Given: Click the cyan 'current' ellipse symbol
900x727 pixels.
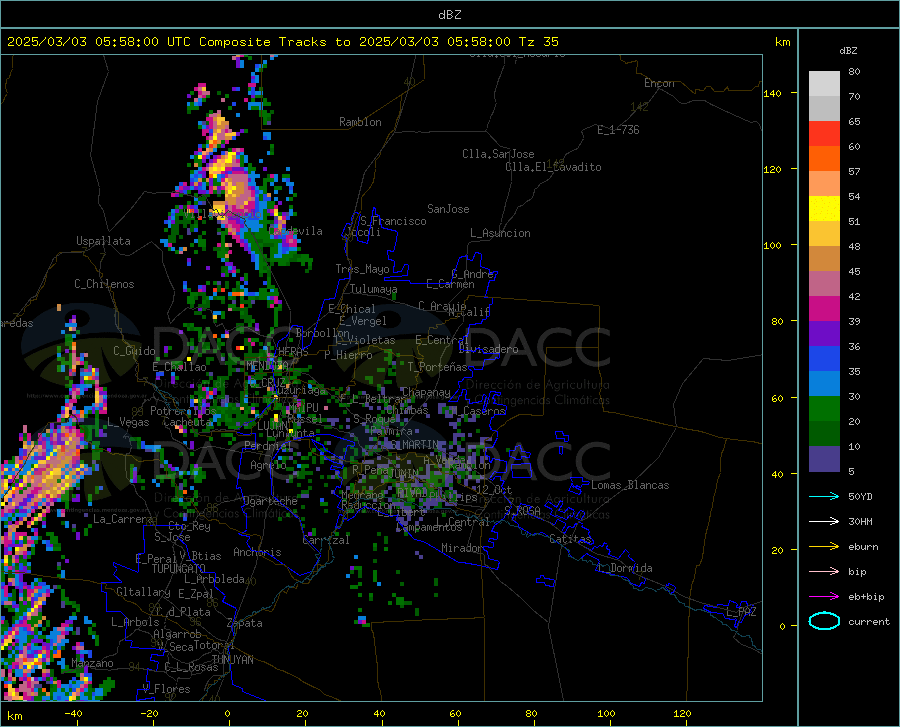Looking at the screenshot, I should (824, 621).
